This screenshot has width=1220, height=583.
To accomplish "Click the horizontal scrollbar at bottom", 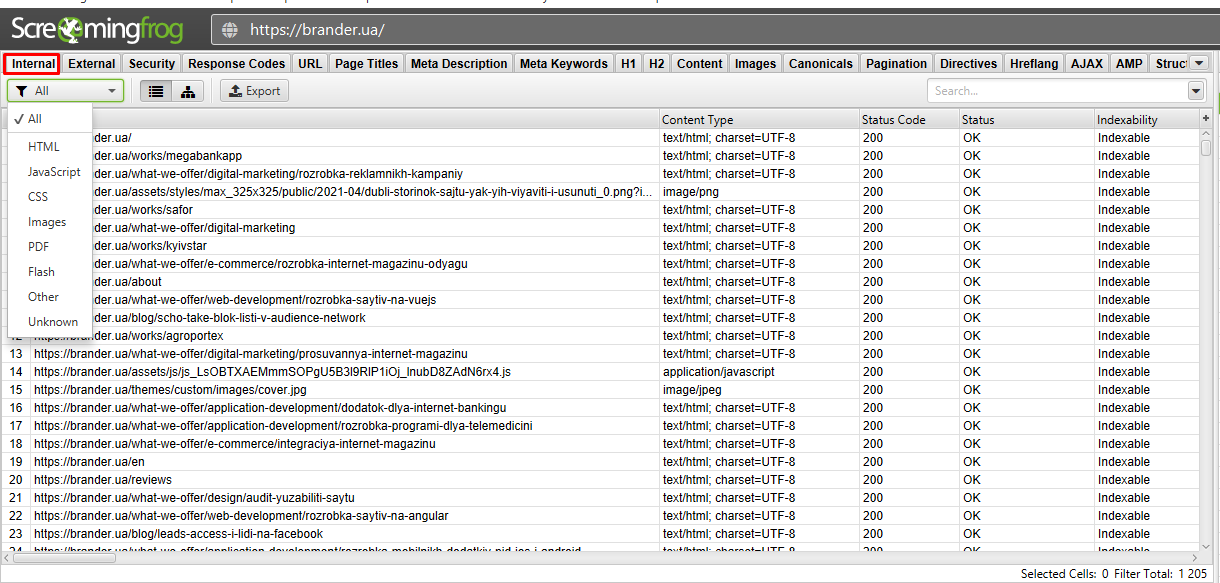I will [x=600, y=556].
